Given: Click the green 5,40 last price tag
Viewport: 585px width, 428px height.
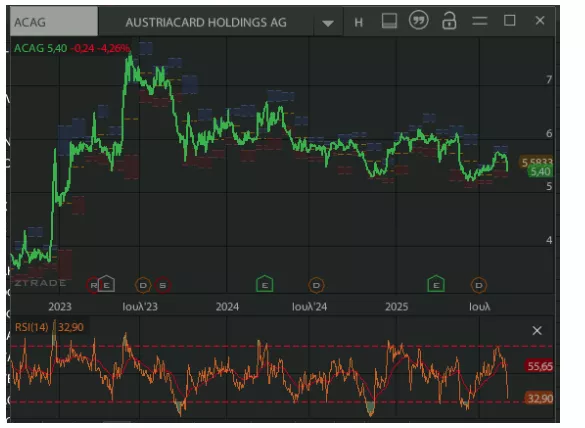Looking at the screenshot, I should [540, 172].
